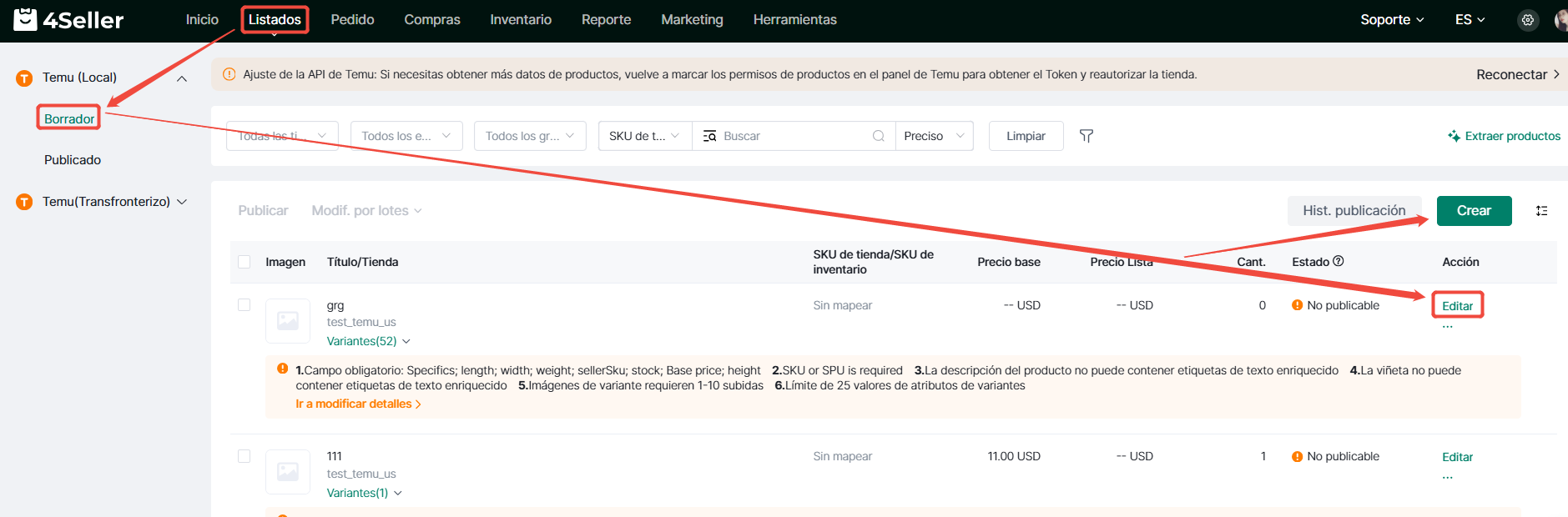1568x517 pixels.
Task: Open the Marketing menu
Action: [x=692, y=20]
